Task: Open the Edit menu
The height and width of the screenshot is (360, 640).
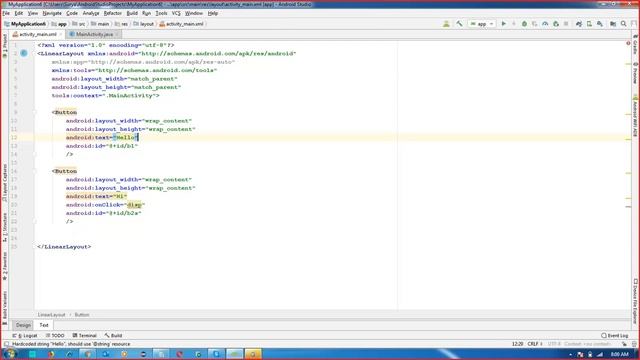Action: [x=19, y=13]
